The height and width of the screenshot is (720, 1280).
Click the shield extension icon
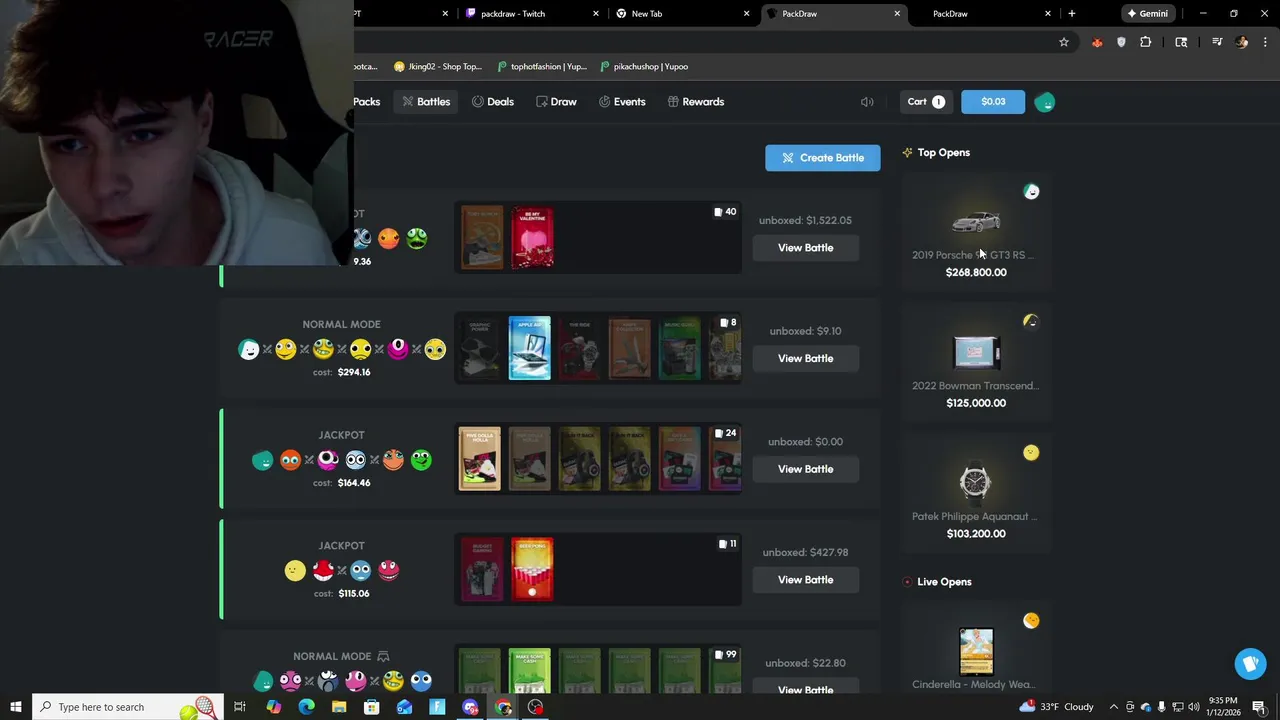(x=1121, y=42)
